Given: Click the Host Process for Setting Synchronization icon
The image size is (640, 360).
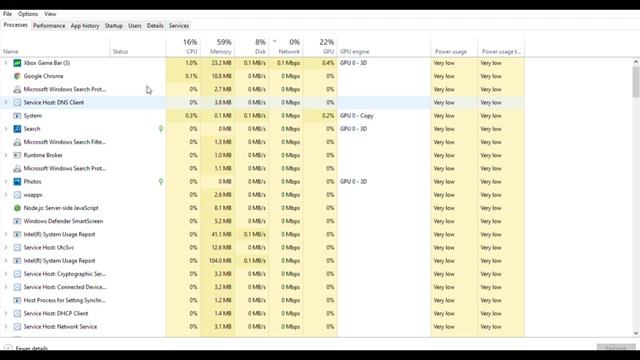Looking at the screenshot, I should point(17,300).
